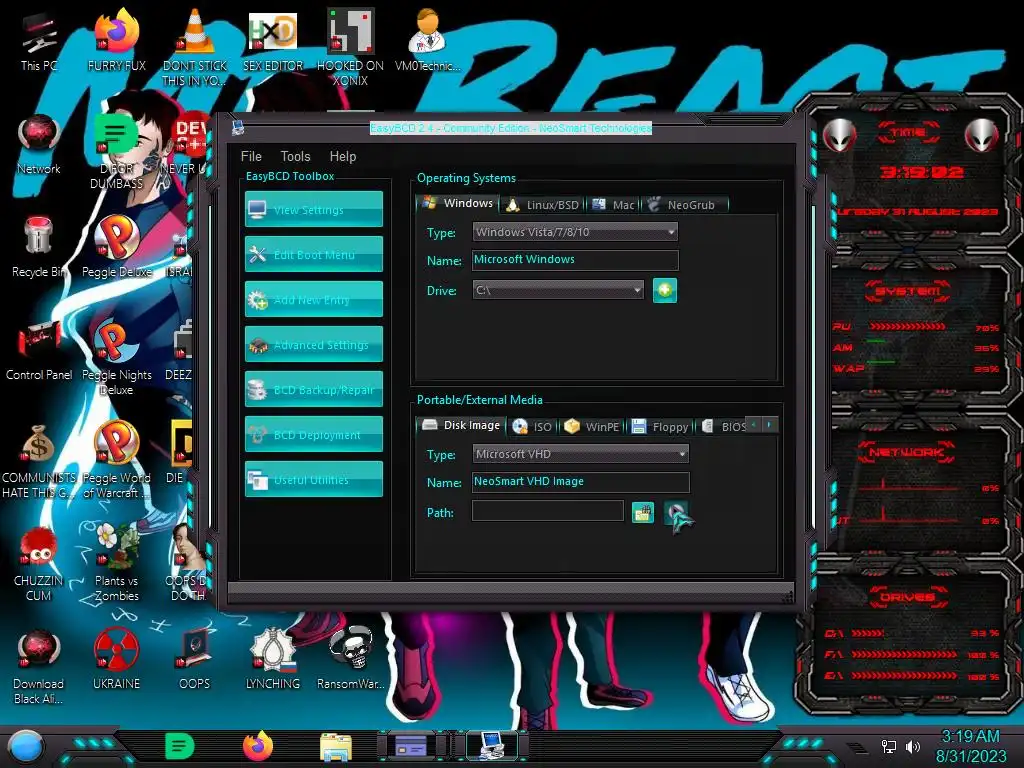Open taskbar clock showing 3:19 AM

(971, 746)
